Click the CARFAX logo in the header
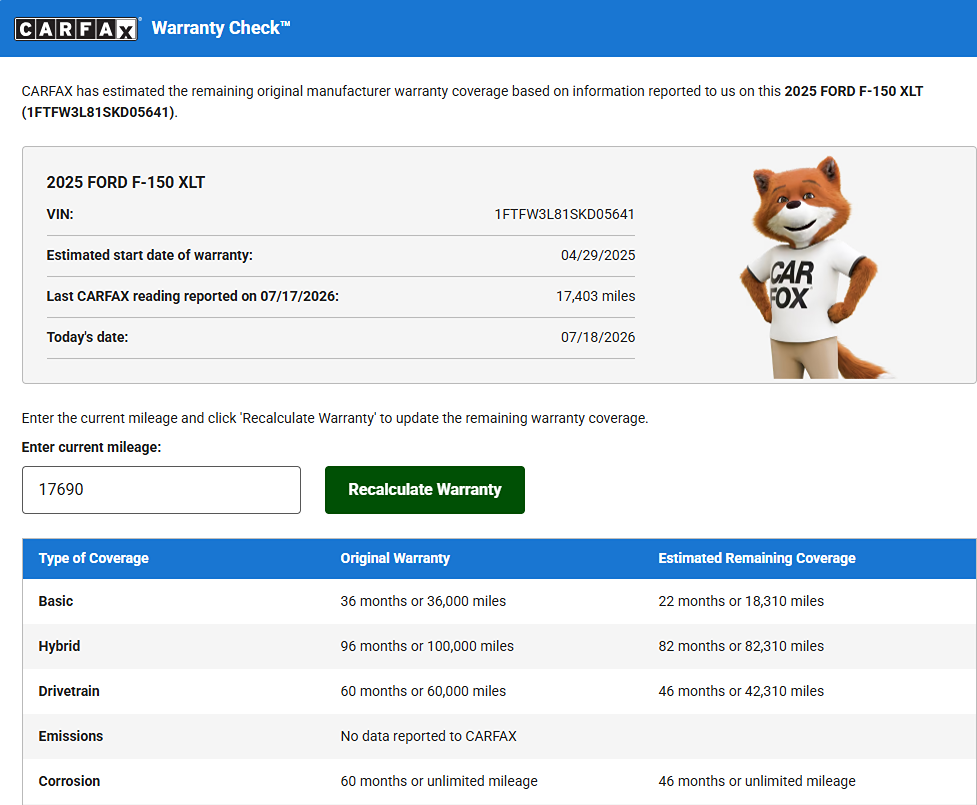Screen dimensions: 977x805 coord(76,29)
